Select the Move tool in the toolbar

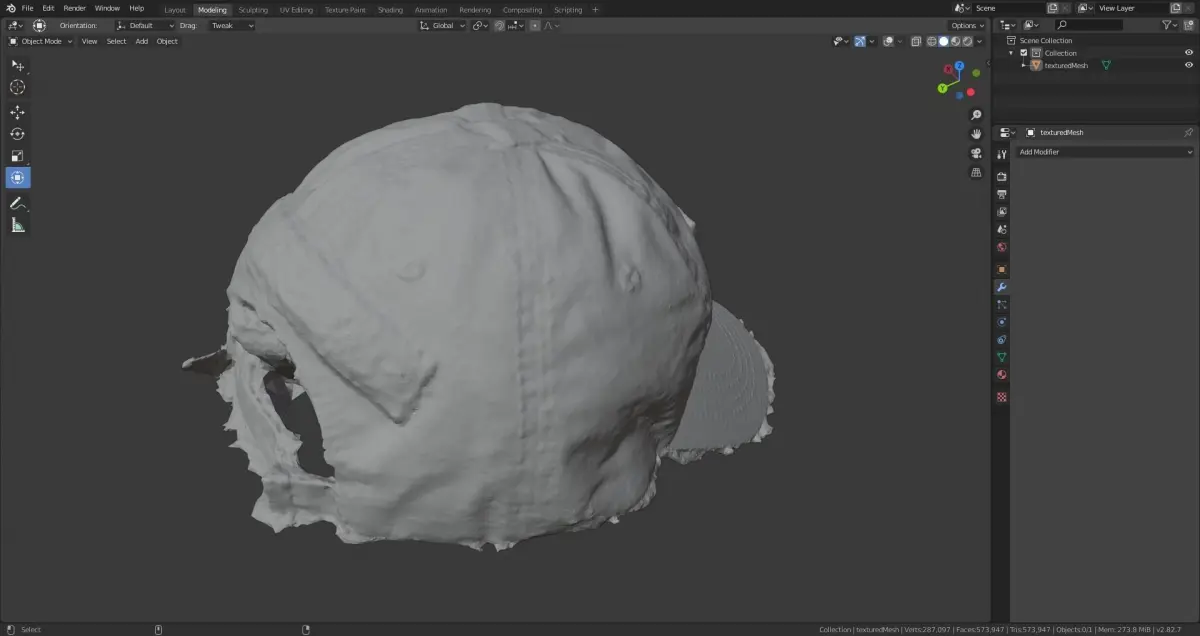[17, 112]
